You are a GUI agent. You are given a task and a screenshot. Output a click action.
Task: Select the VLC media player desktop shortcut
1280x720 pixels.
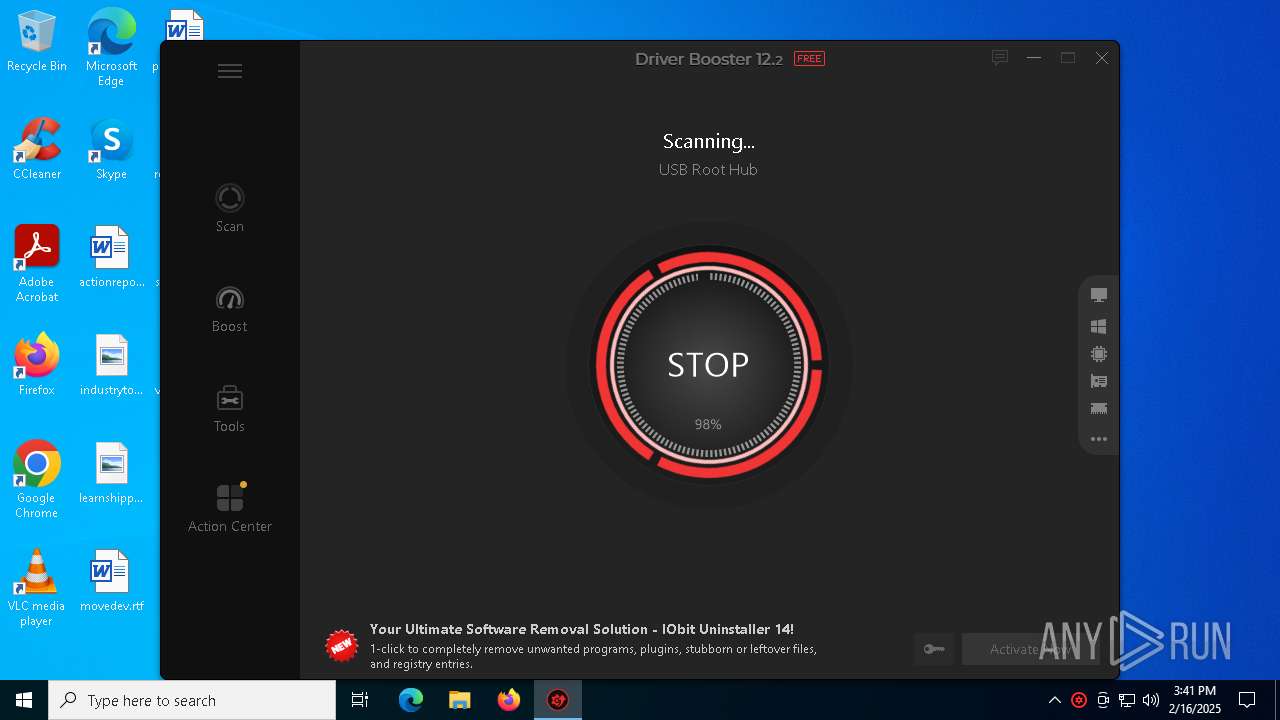click(x=37, y=588)
